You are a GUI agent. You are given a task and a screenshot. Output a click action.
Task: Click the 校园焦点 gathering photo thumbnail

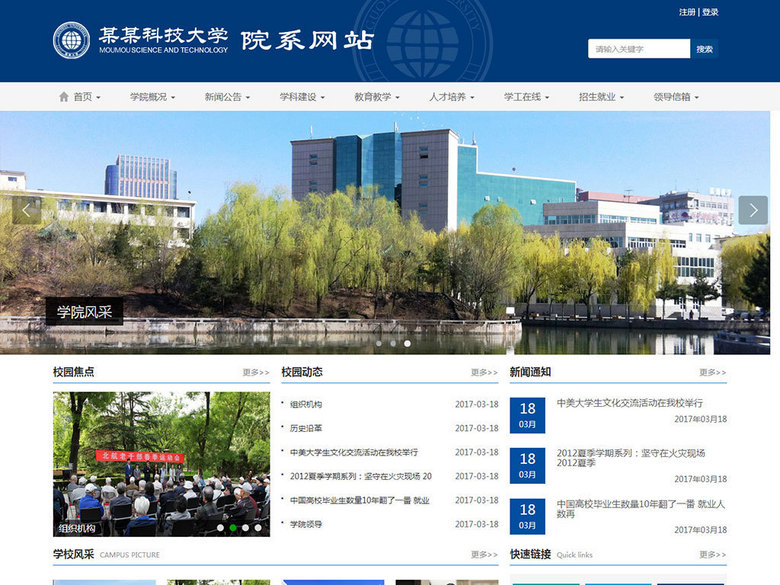pyautogui.click(x=162, y=464)
